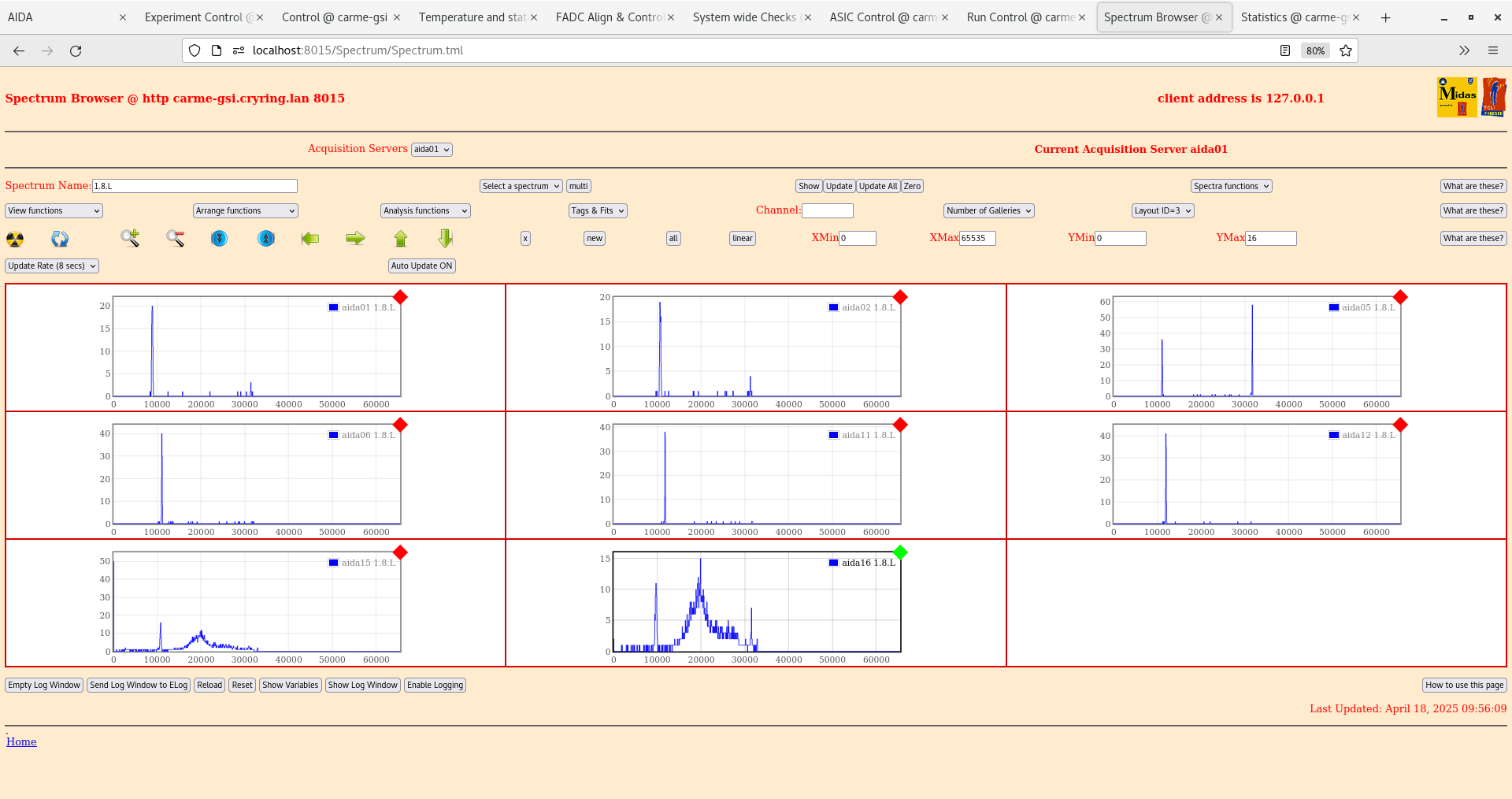Image resolution: width=1512 pixels, height=799 pixels.
Task: Expand the View functions dropdown
Action: click(x=54, y=210)
